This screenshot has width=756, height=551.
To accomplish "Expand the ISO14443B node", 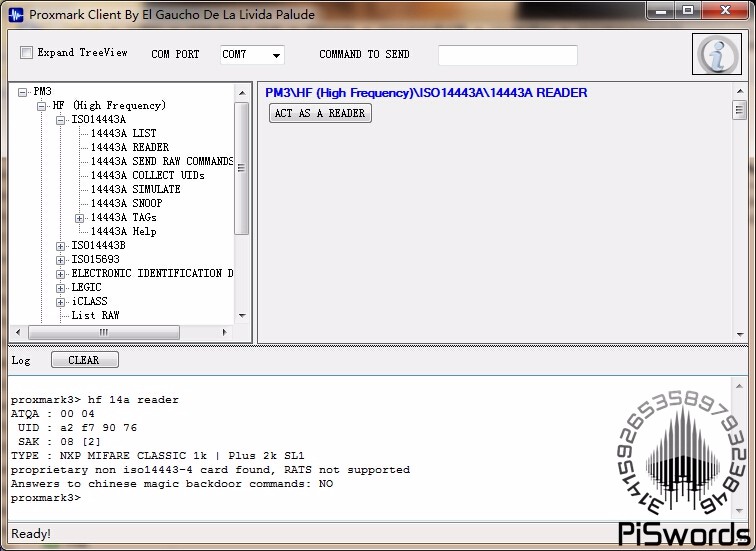I will 60,246.
